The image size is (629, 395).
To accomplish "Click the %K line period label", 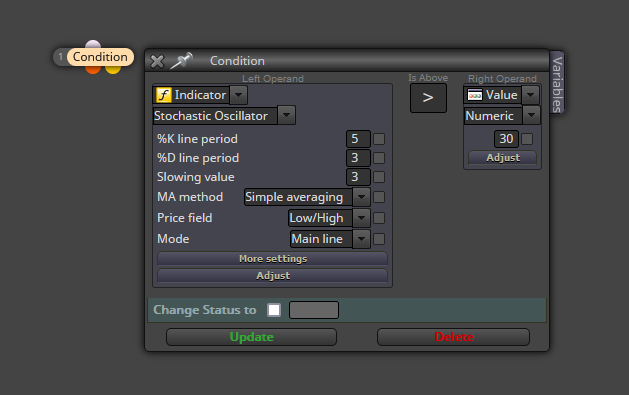I will (197, 139).
